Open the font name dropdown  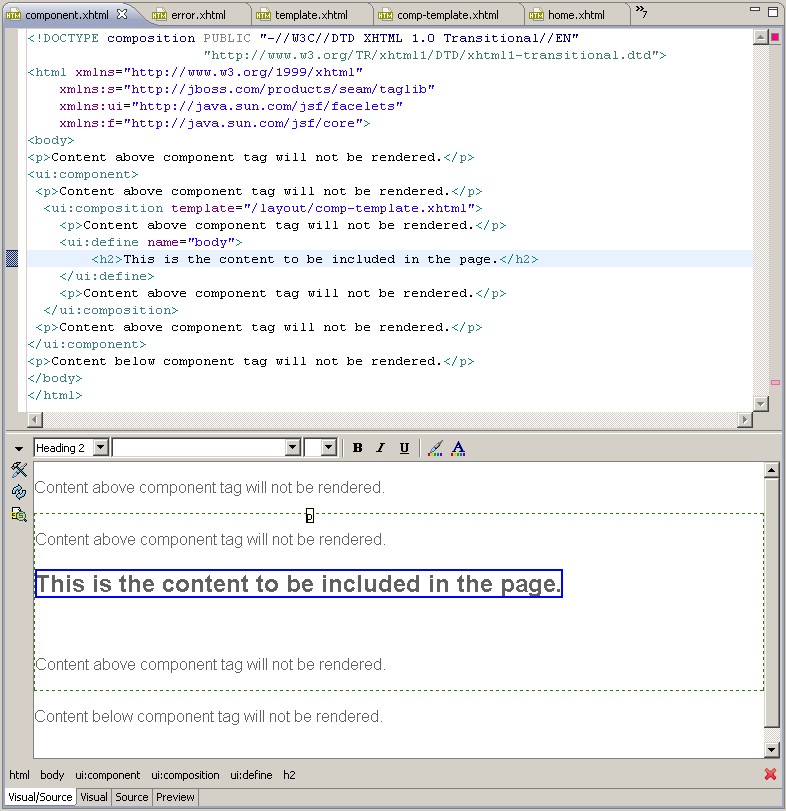tap(293, 447)
